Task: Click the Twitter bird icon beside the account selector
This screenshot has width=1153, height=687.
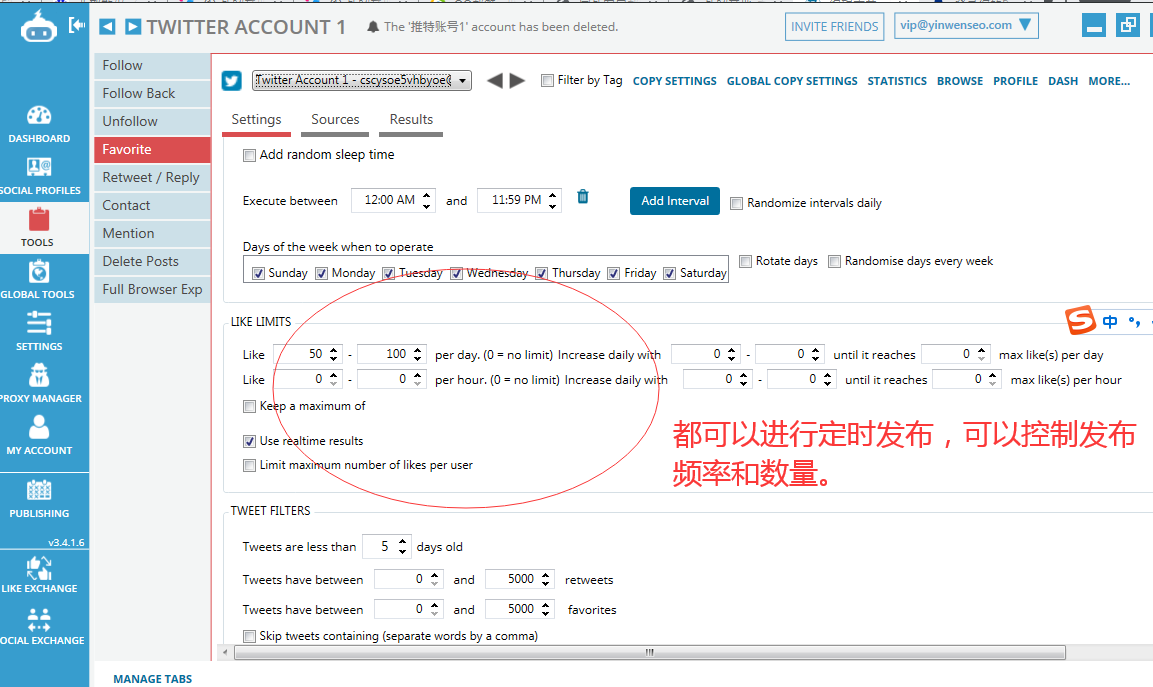Action: click(x=231, y=81)
